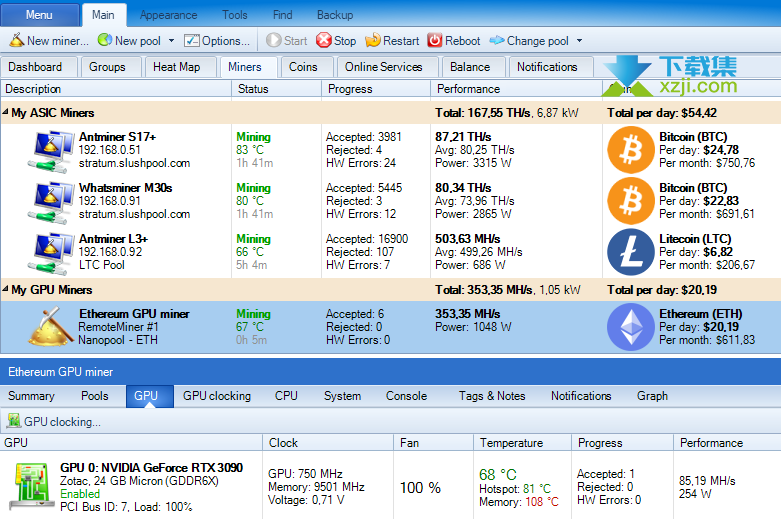Click the Change pool arrow icon
The width and height of the screenshot is (781, 519).
point(497,40)
